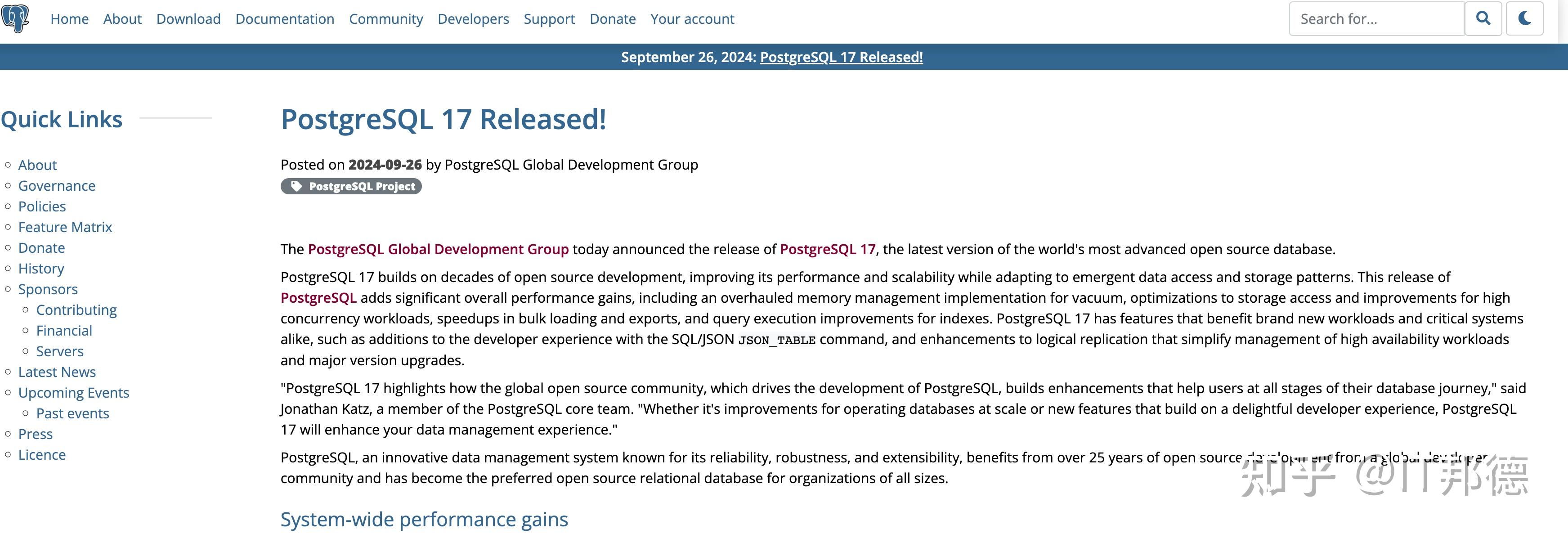1568x538 pixels.
Task: Select the Documentation nav item
Action: [x=284, y=19]
